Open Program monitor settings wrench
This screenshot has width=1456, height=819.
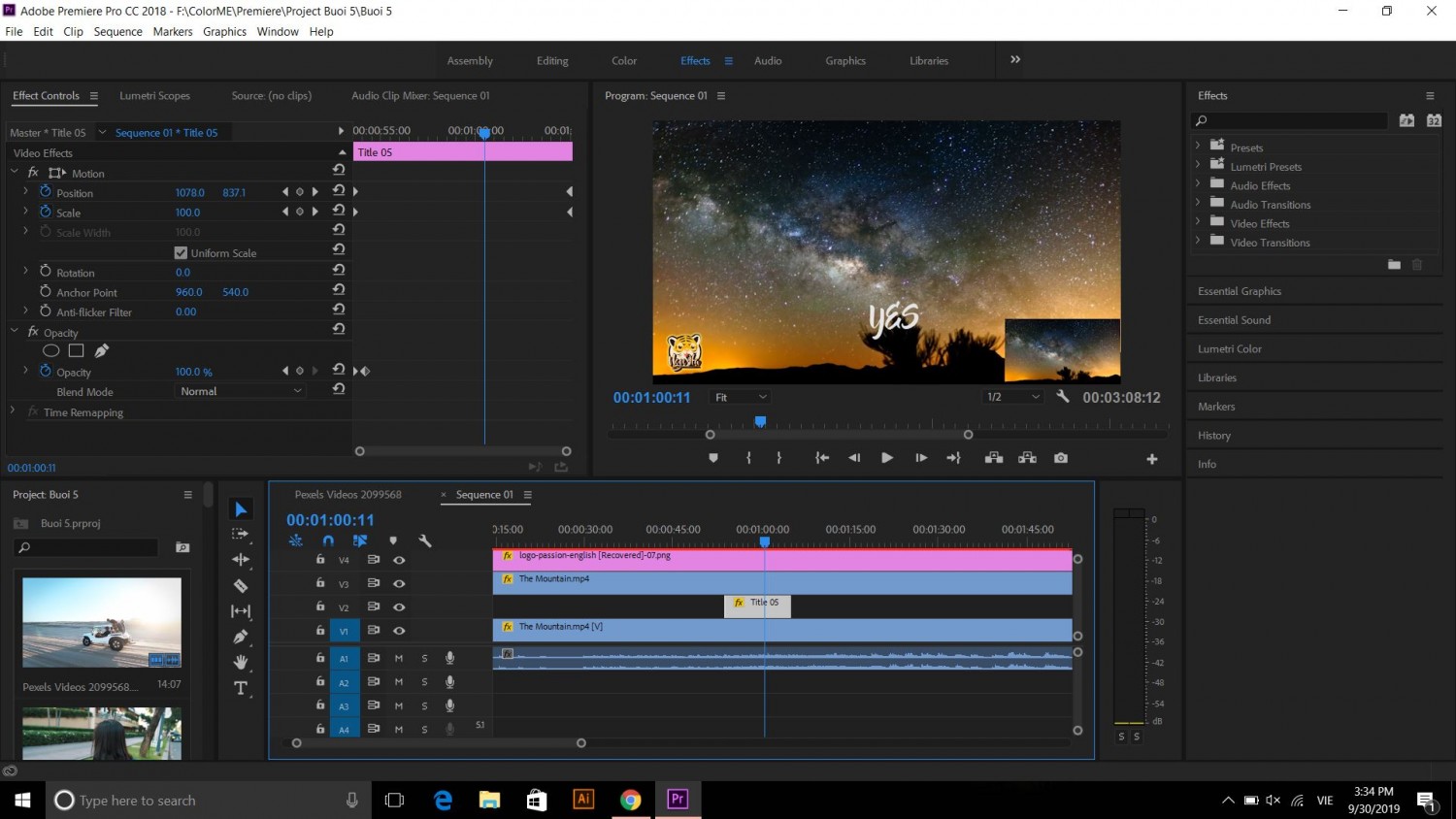tap(1063, 397)
